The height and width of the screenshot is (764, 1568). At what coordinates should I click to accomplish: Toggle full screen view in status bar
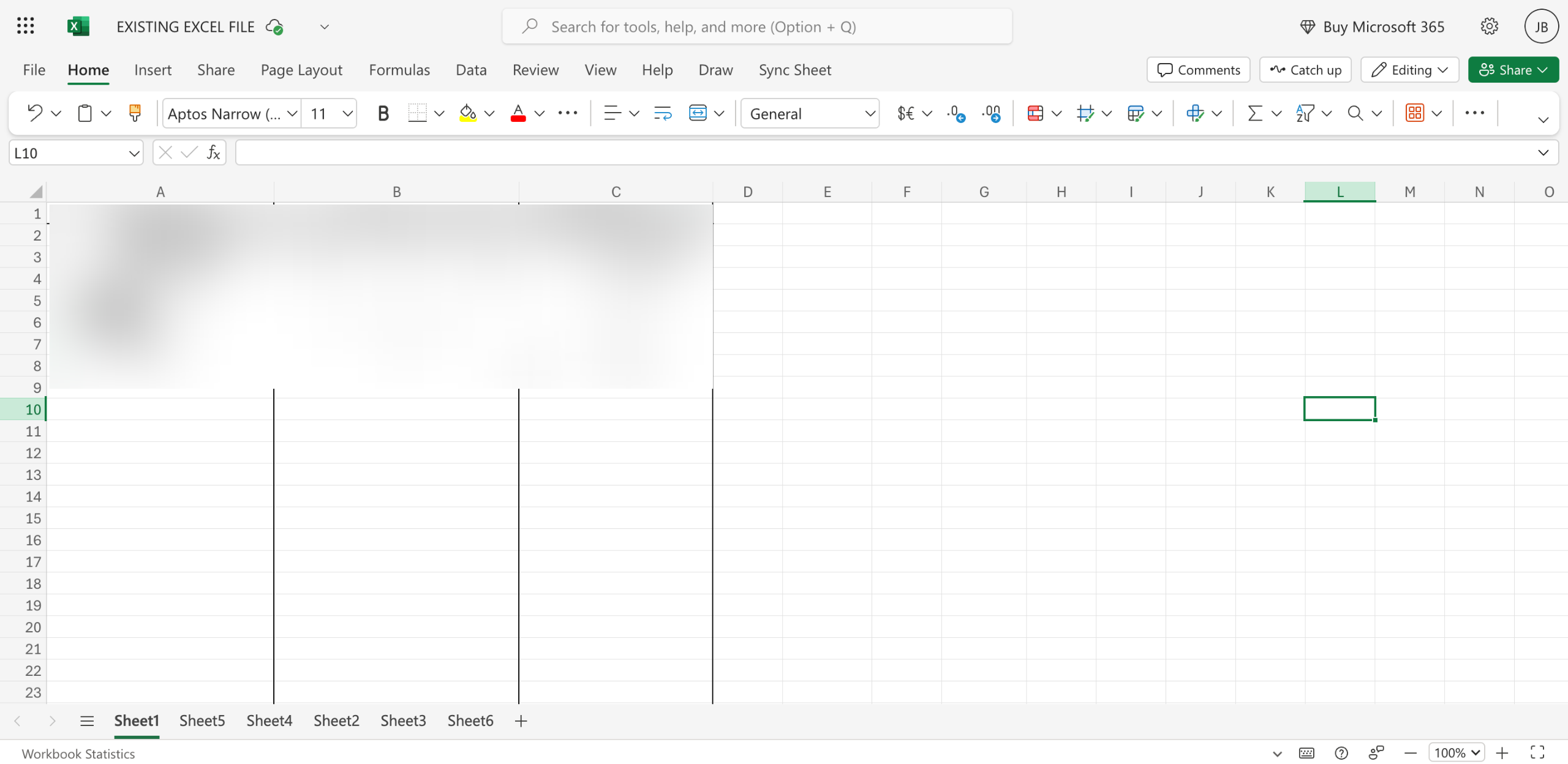pos(1537,752)
